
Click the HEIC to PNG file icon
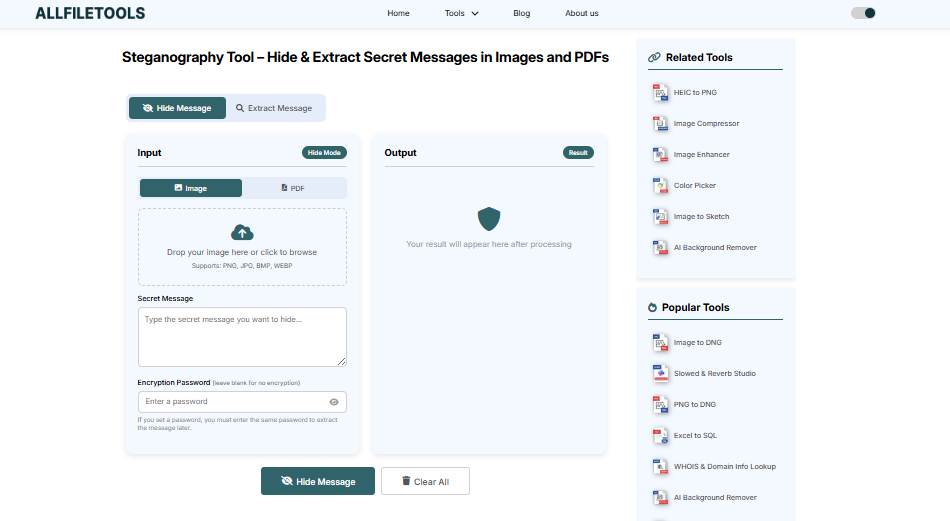point(660,93)
